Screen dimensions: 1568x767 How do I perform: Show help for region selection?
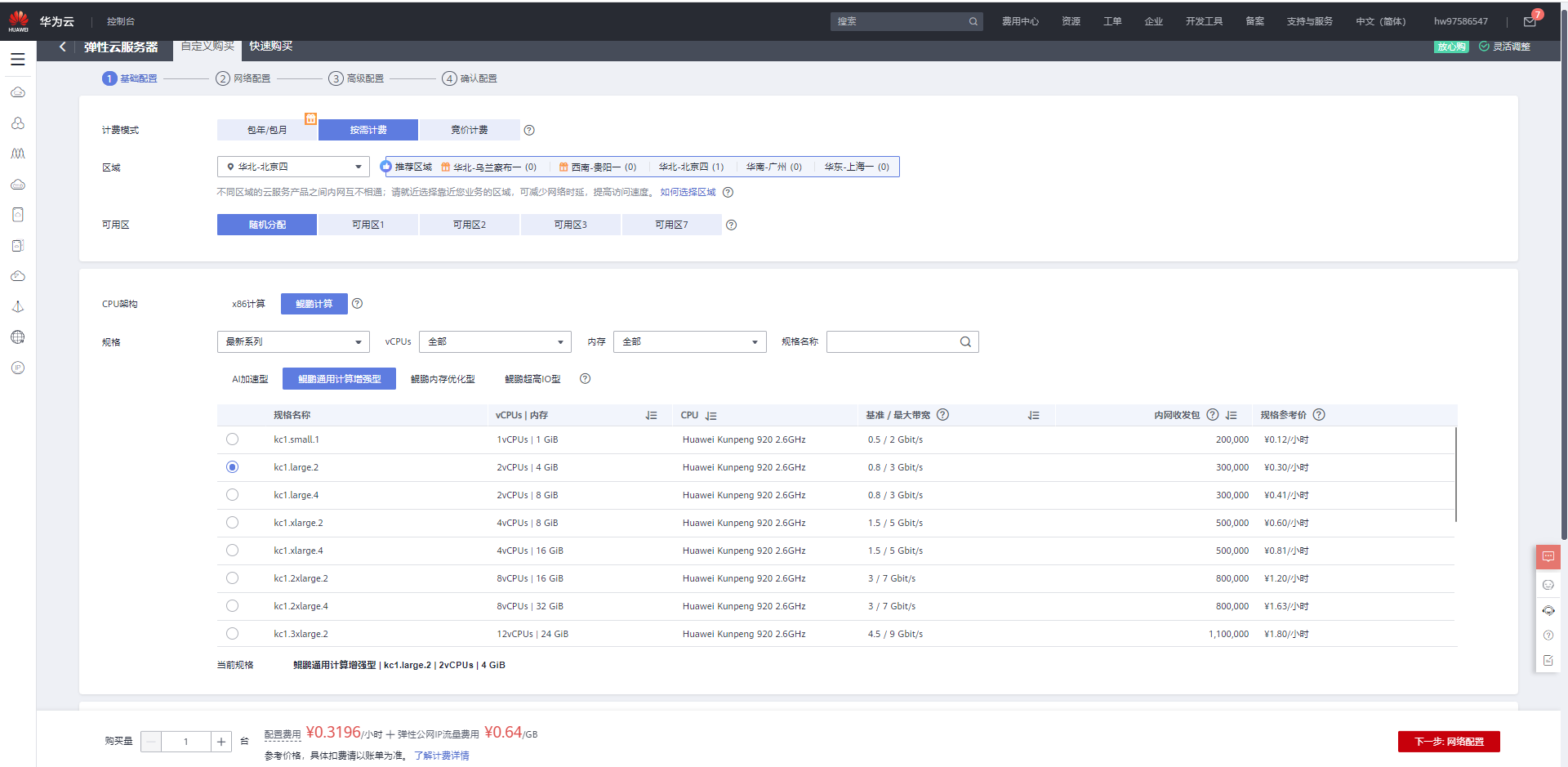(728, 192)
